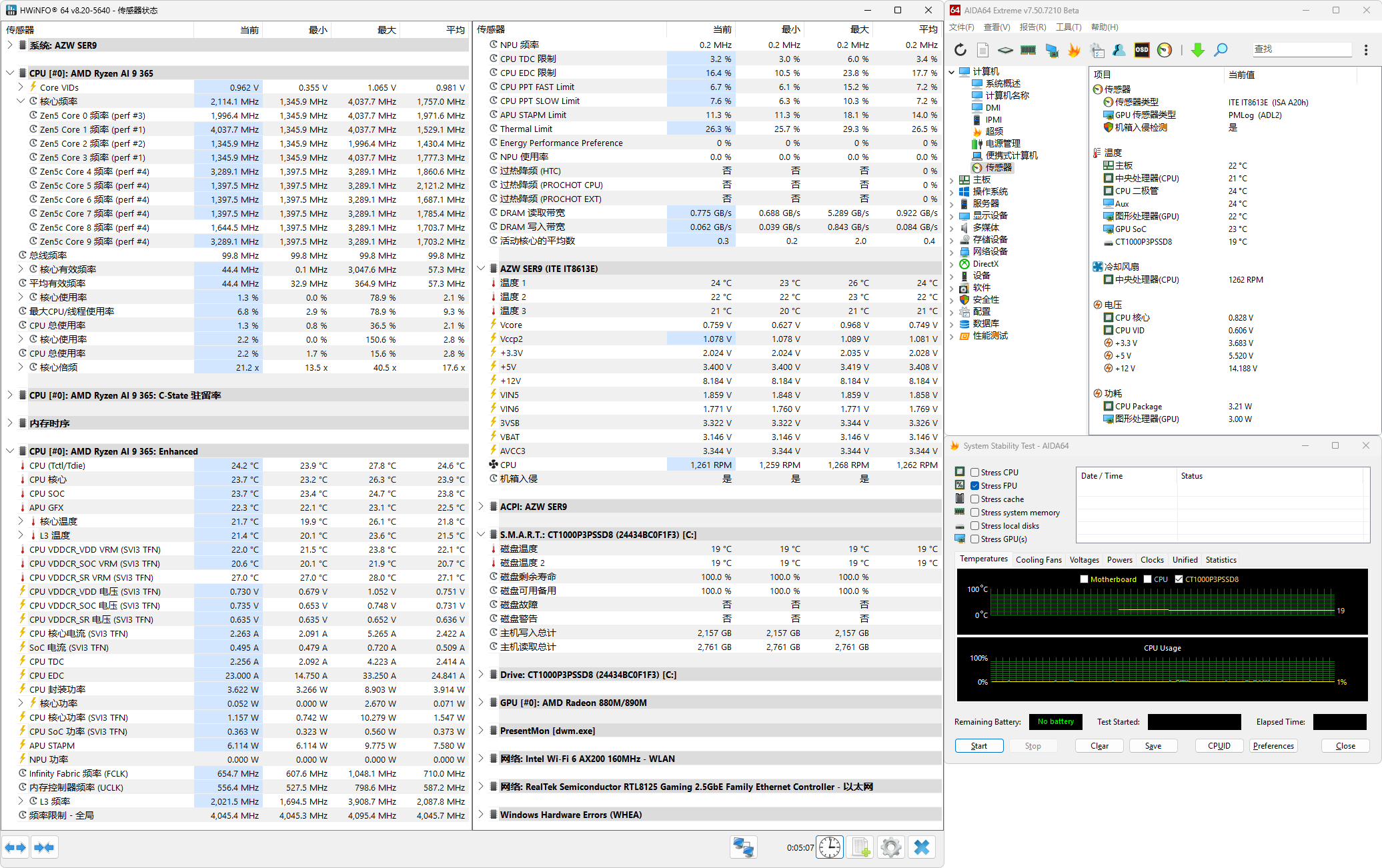Viewport: 1382px width, 868px height.
Task: Click the green download arrow icon
Action: click(x=1197, y=50)
